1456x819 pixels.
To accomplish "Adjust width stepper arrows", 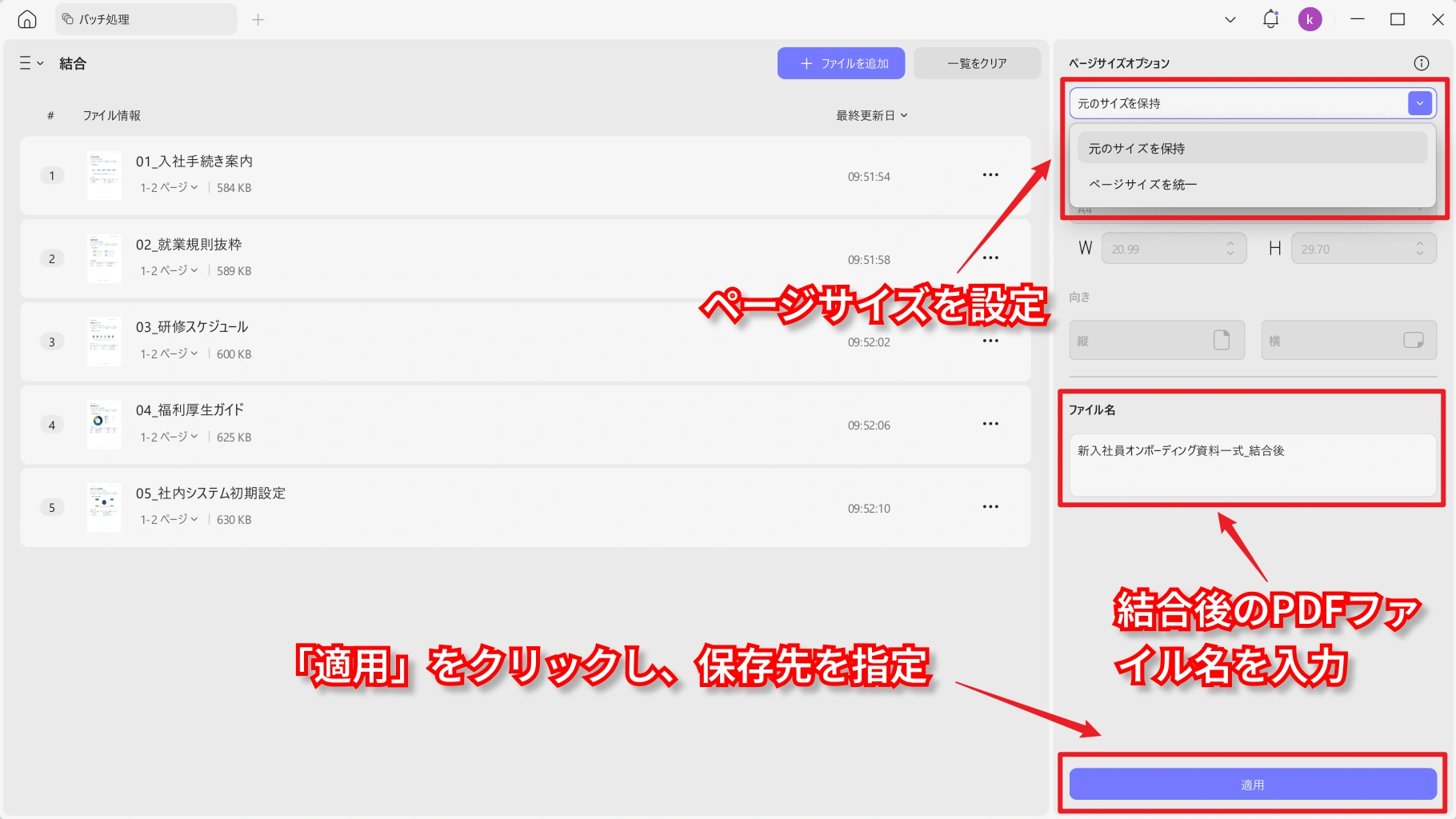I will point(1230,249).
